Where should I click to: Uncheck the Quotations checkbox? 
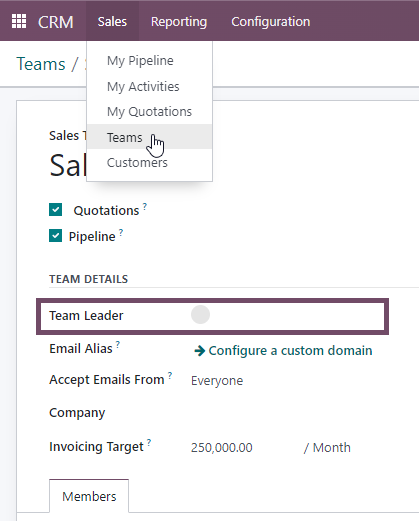pos(55,210)
